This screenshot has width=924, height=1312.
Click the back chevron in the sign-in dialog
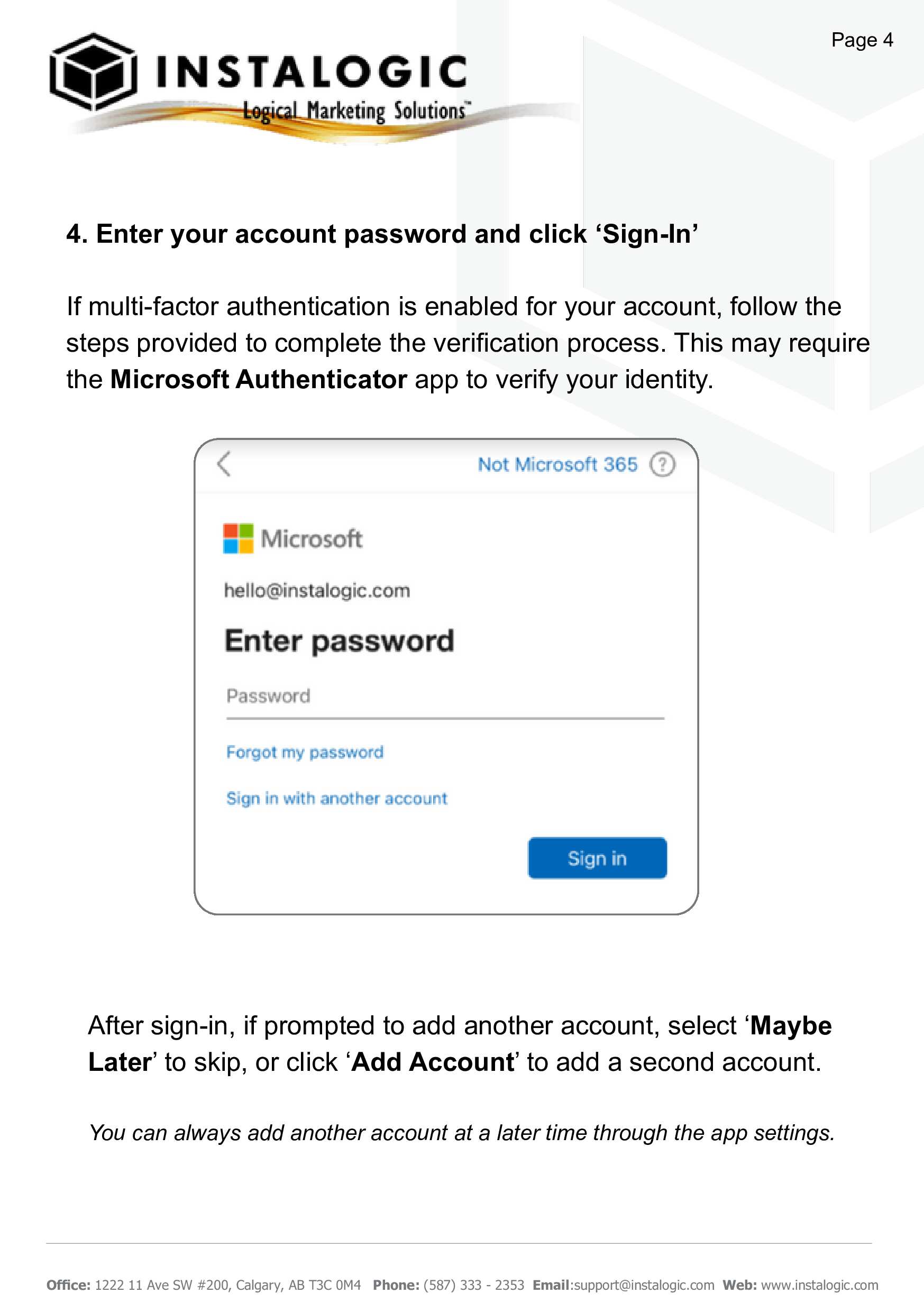point(224,463)
